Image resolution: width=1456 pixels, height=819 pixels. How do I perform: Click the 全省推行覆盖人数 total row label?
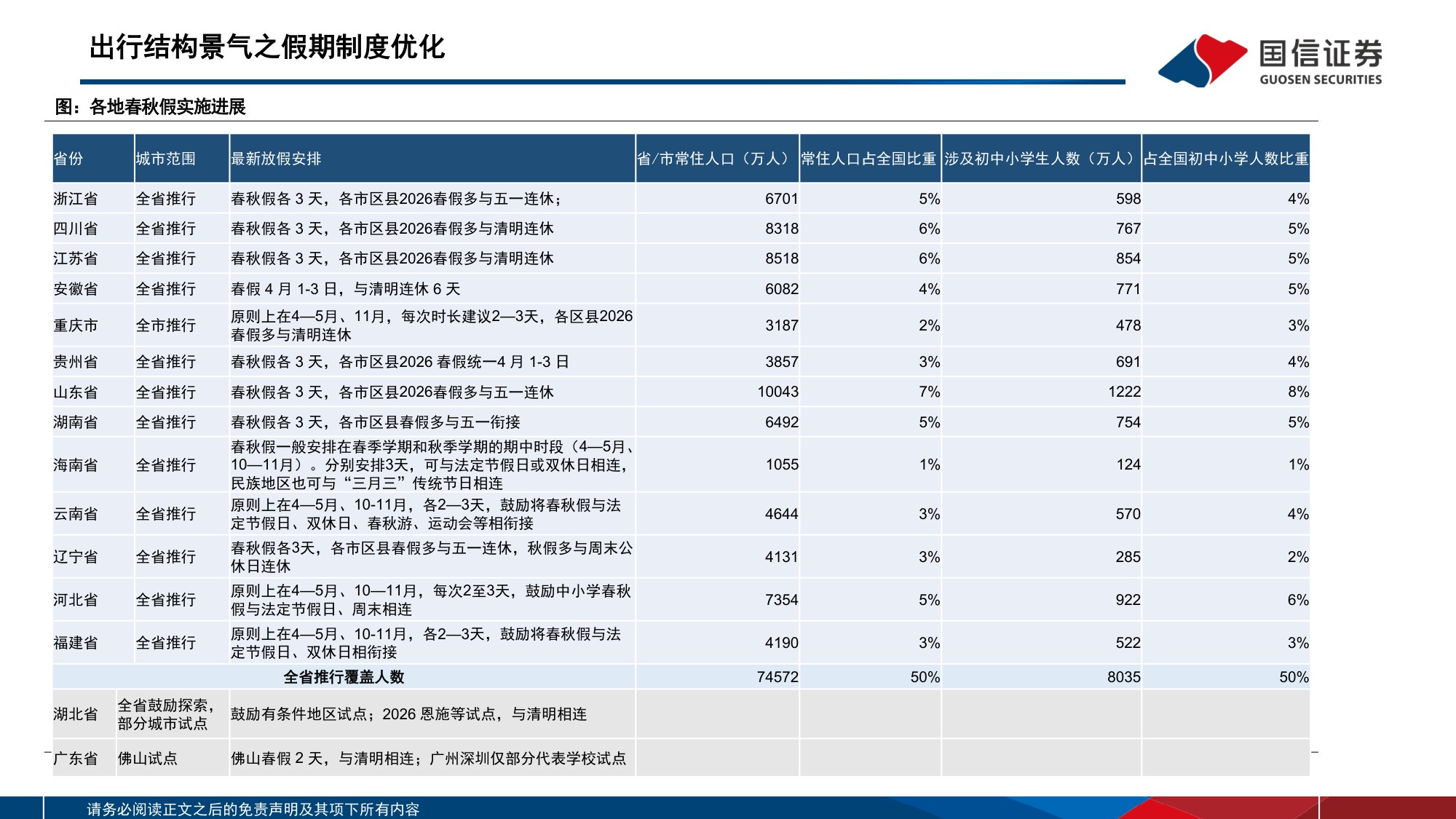(x=344, y=677)
